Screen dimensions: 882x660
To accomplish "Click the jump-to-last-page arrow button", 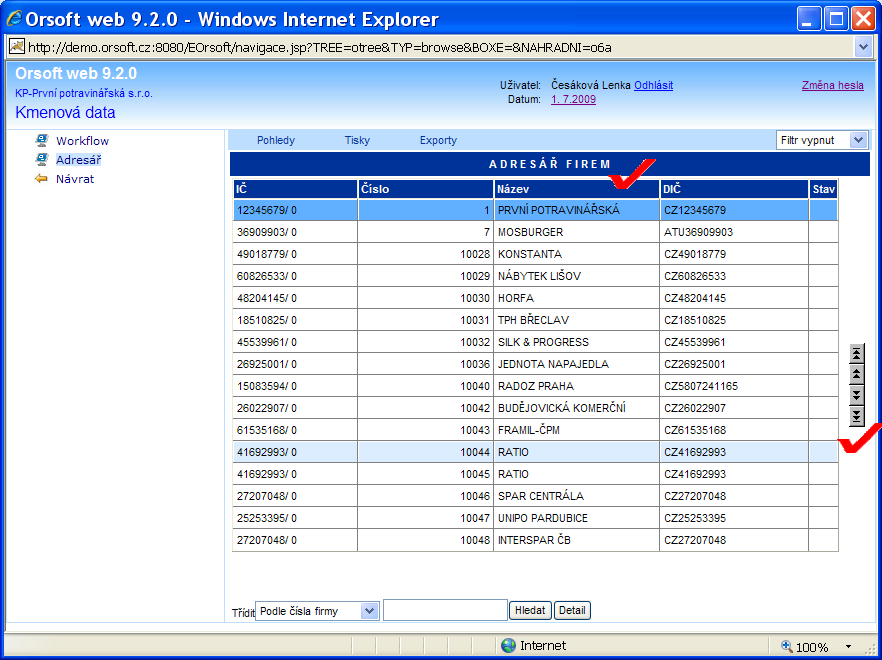I will click(x=856, y=416).
